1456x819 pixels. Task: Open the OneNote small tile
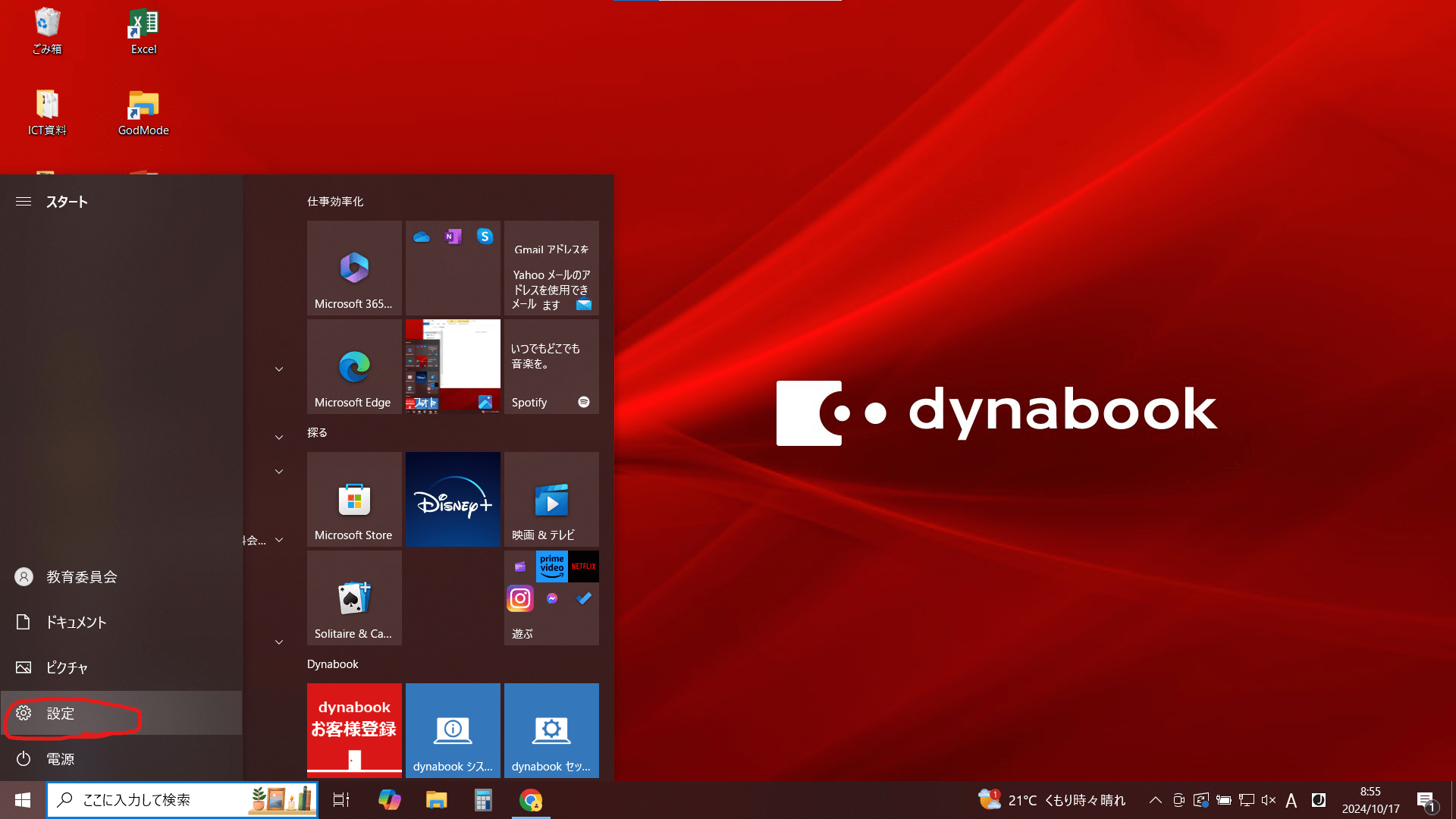(x=453, y=237)
